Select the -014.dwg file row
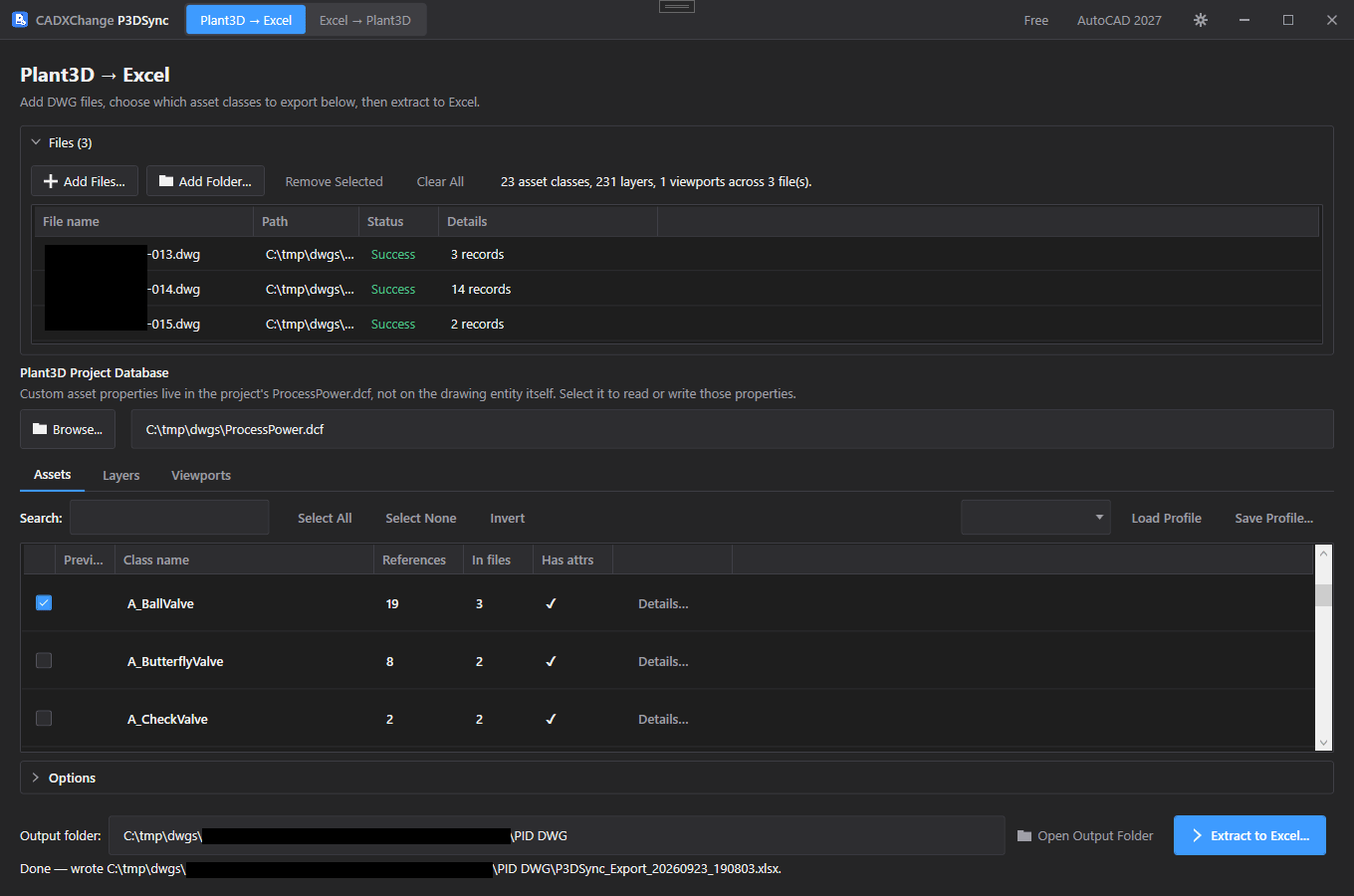 (677, 289)
